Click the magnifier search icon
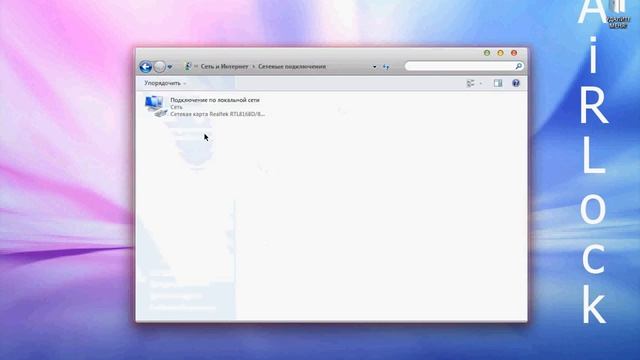 (518, 66)
